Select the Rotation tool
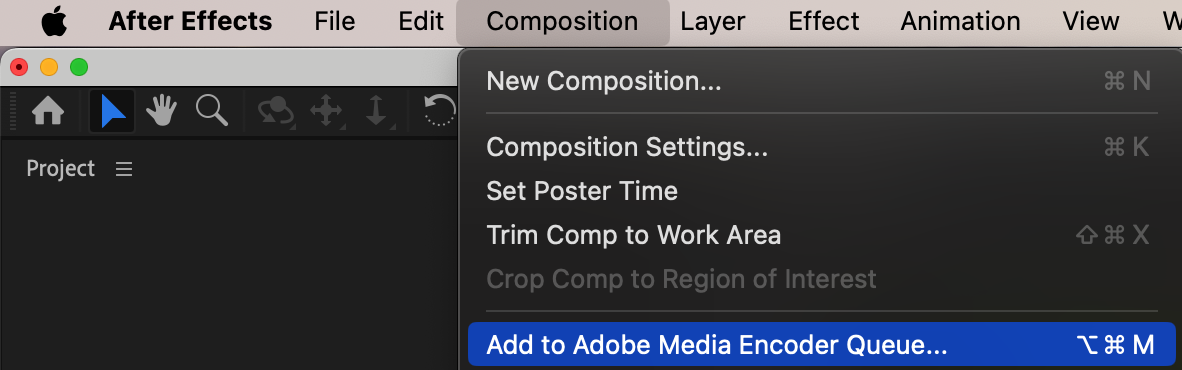Image resolution: width=1182 pixels, height=370 pixels. [439, 111]
